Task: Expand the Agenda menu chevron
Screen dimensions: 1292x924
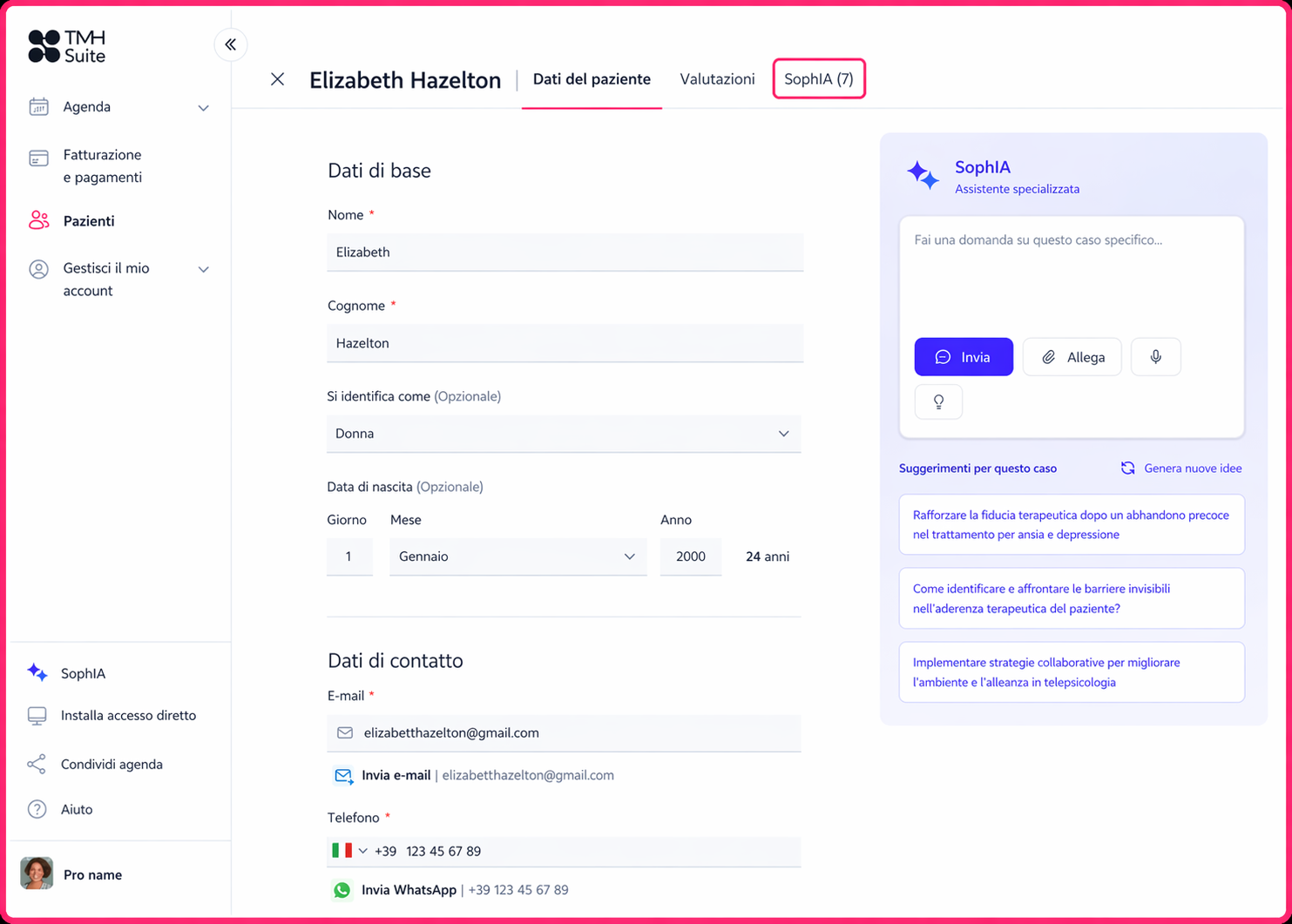Action: [203, 108]
